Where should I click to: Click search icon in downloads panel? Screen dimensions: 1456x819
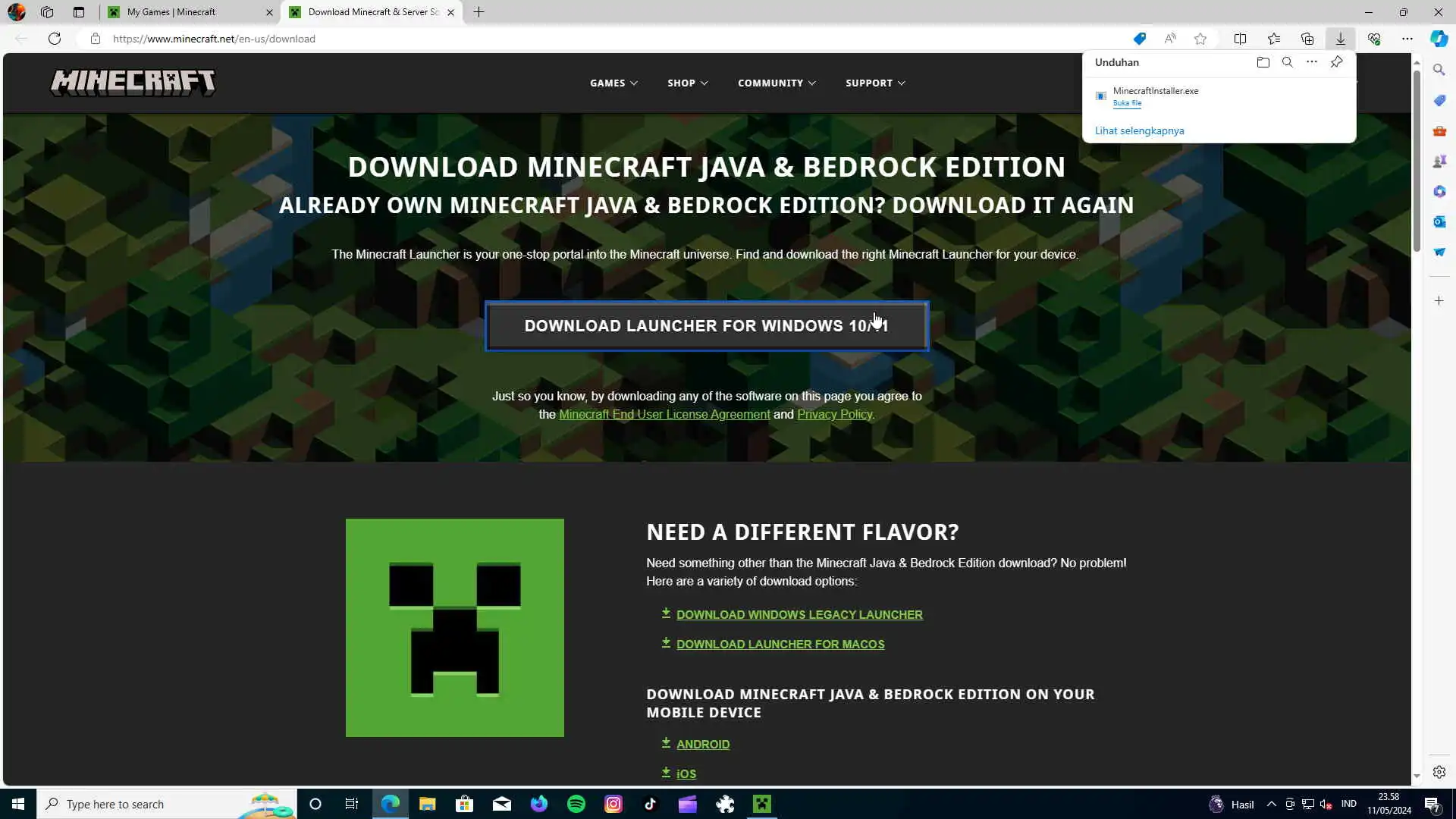tap(1287, 62)
